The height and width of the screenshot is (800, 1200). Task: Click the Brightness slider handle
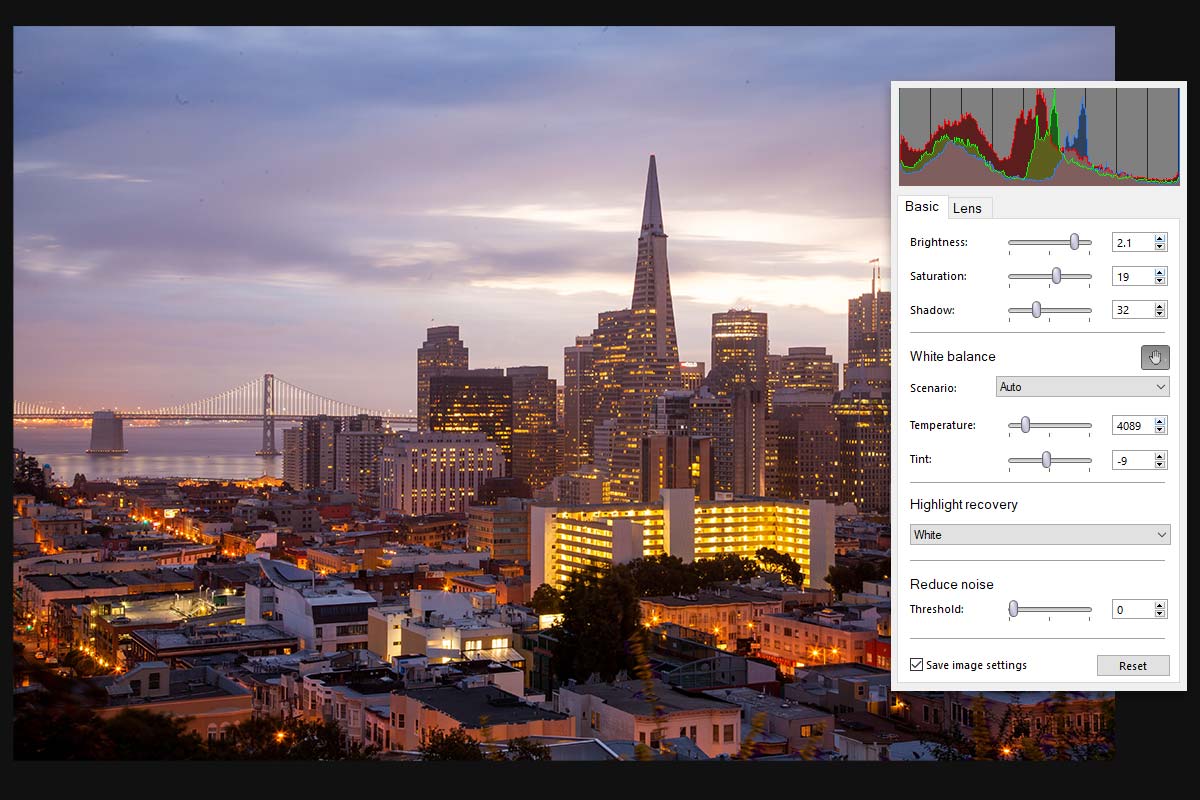[1075, 242]
